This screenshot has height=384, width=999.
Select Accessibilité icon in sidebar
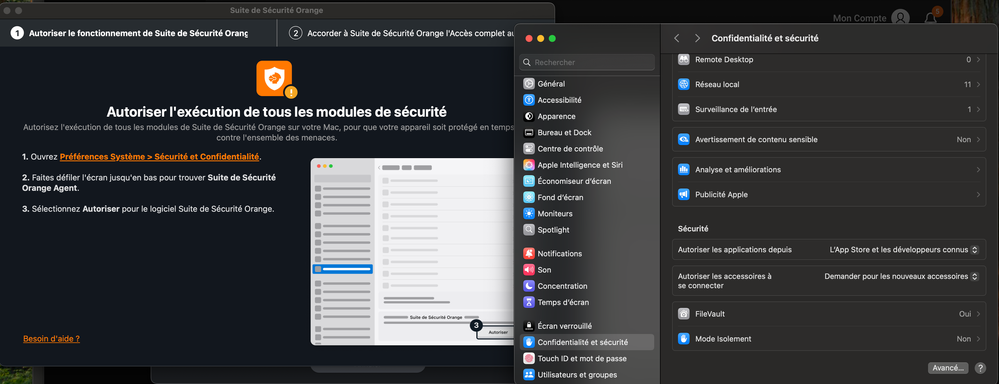click(x=528, y=100)
